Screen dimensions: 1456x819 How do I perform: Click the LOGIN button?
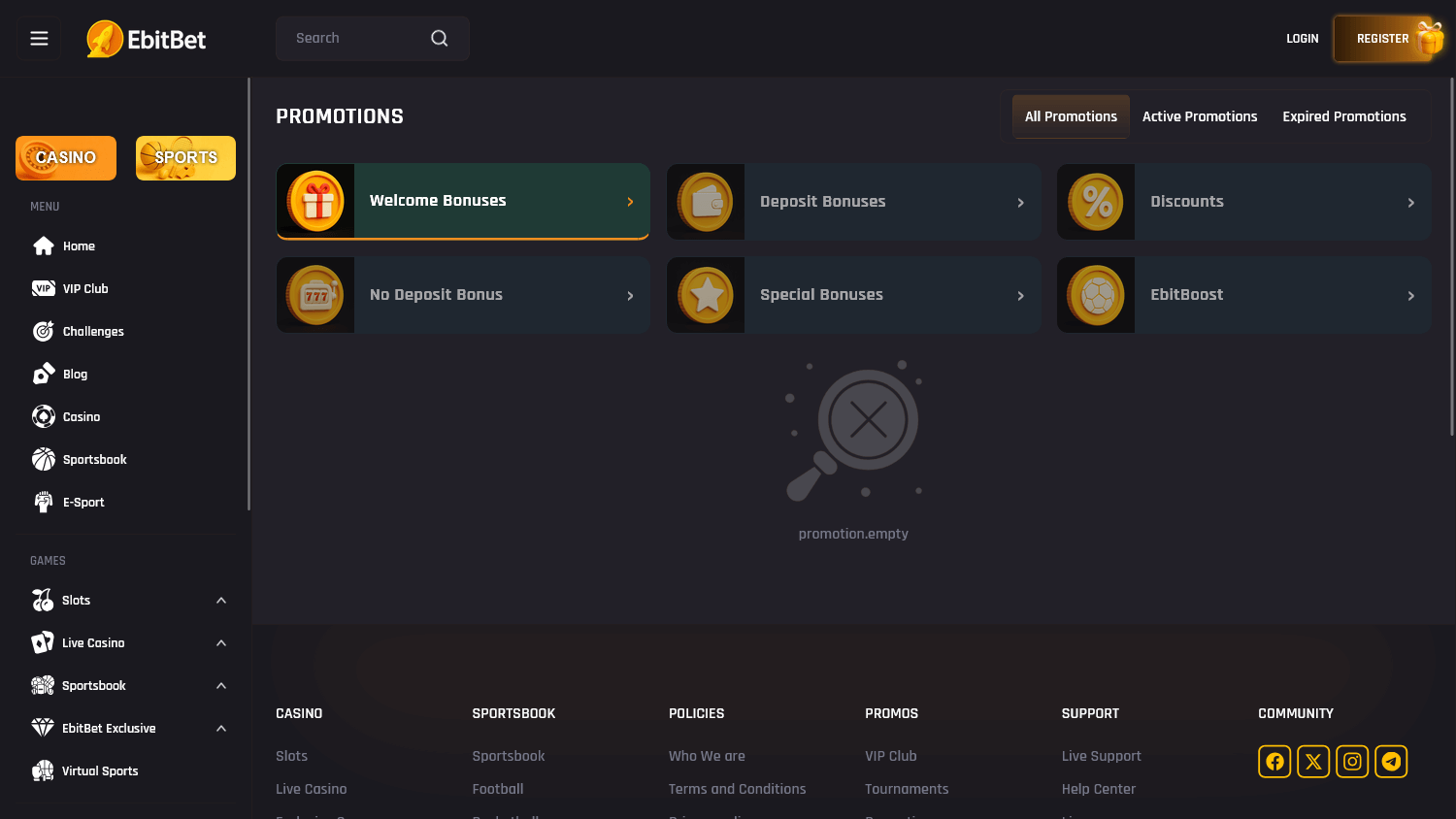pyautogui.click(x=1303, y=39)
